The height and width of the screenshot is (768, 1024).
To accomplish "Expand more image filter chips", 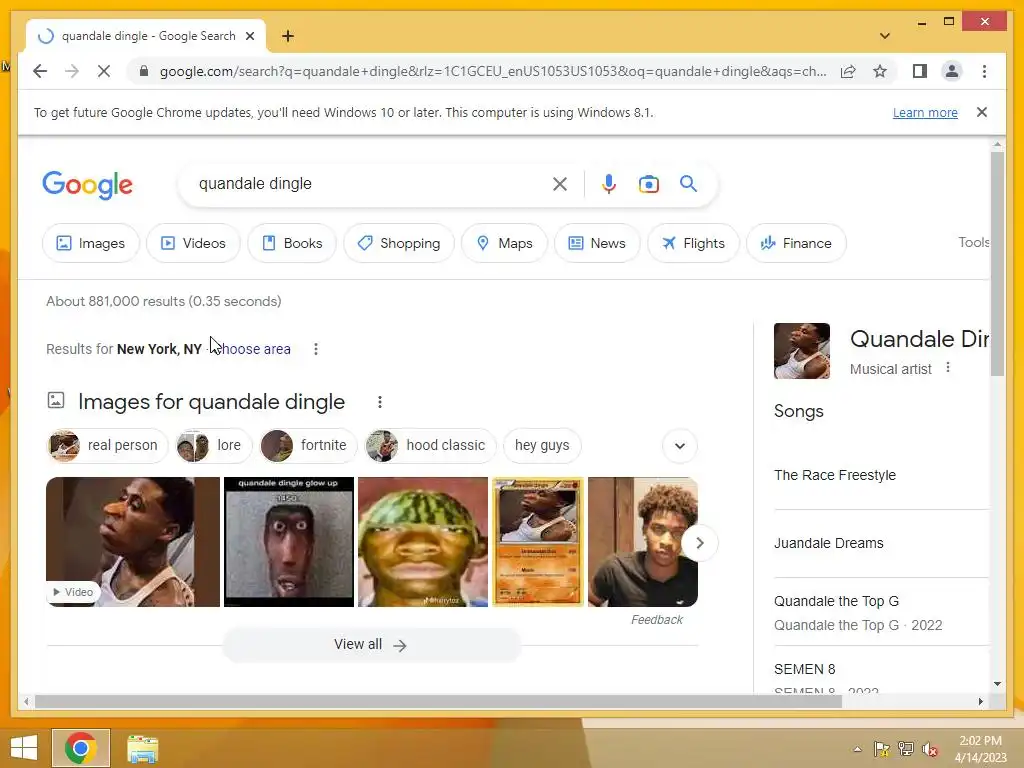I will click(680, 446).
